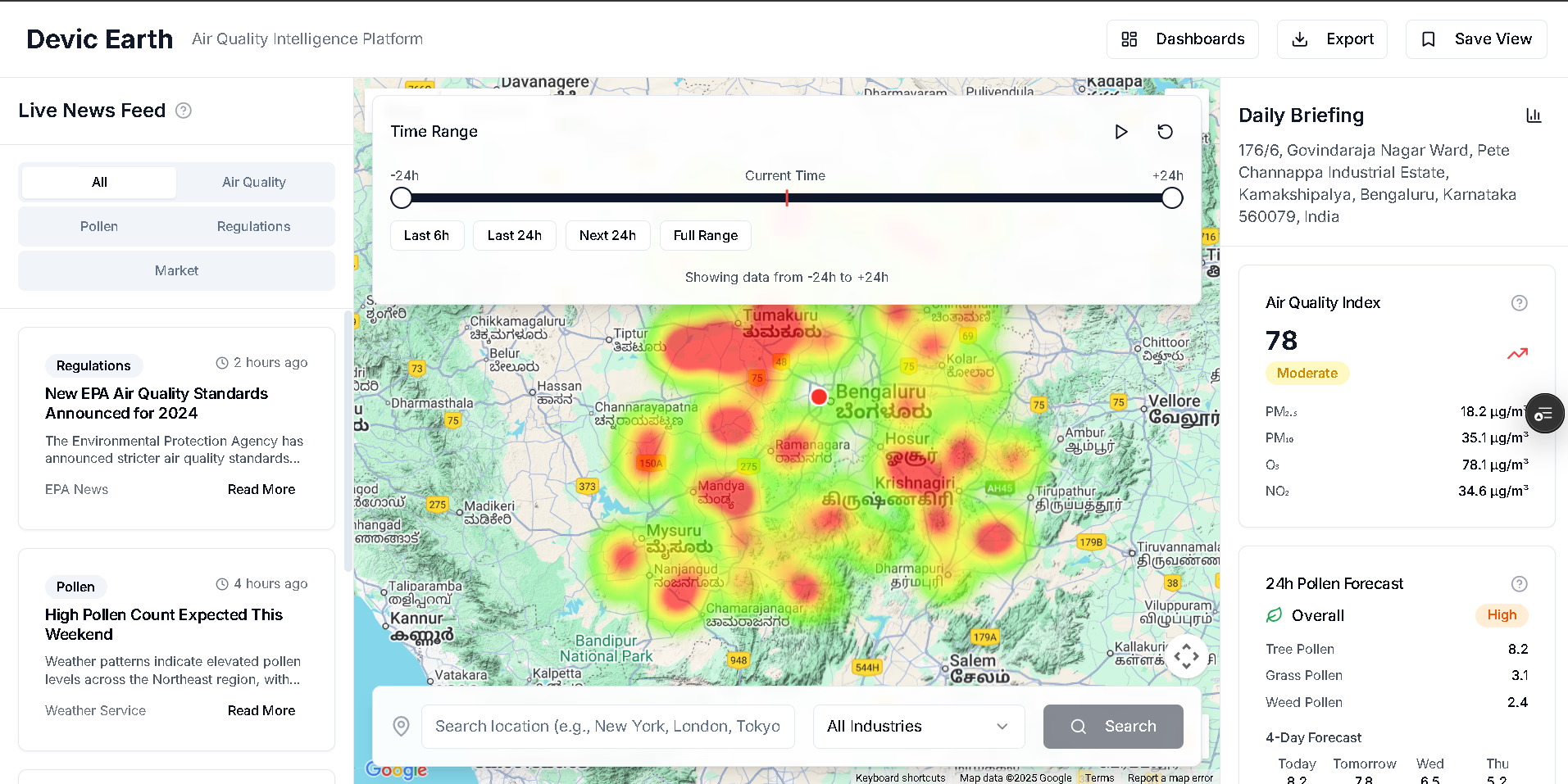1568x784 pixels.
Task: Click Keyboard shortcuts on the map
Action: [x=900, y=778]
